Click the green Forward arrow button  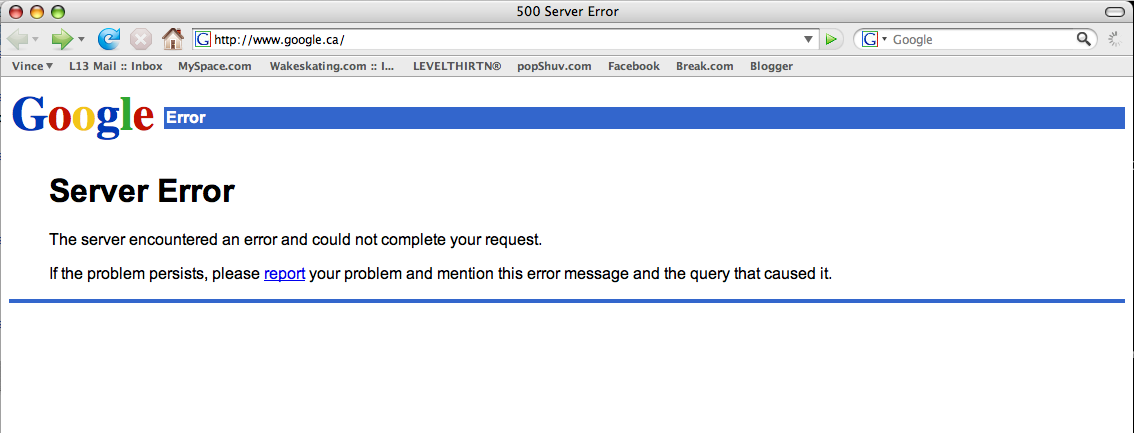[62, 39]
